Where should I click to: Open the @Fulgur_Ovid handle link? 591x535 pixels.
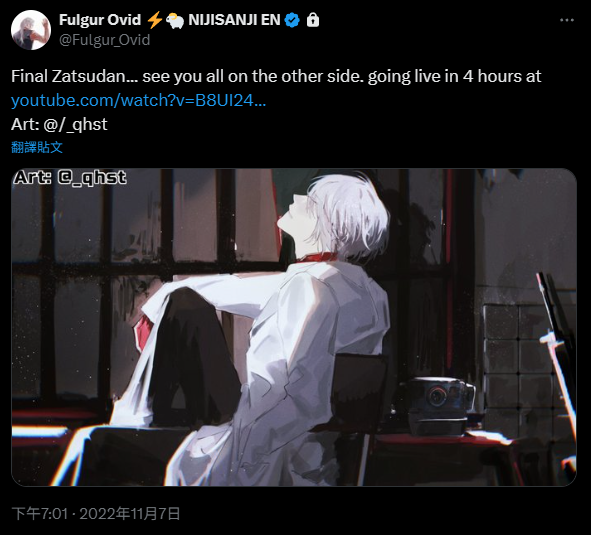[104, 40]
